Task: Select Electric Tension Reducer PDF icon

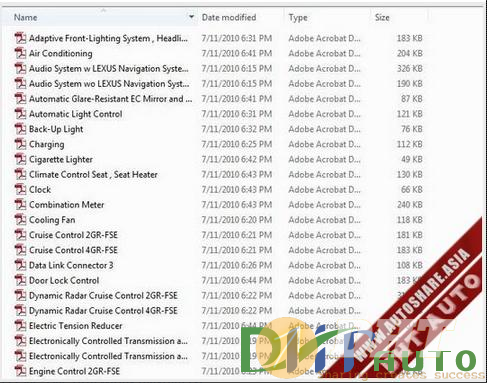Action: [20, 326]
